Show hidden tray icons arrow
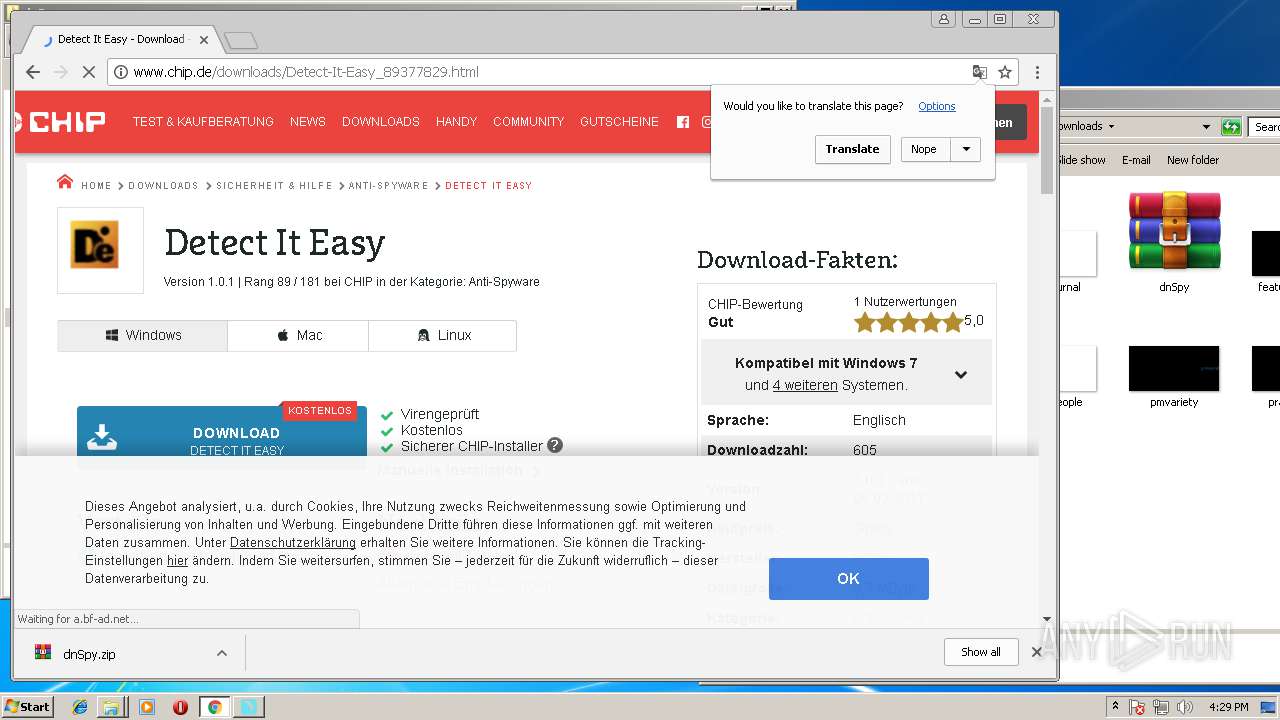This screenshot has height=720, width=1280. click(x=1115, y=707)
